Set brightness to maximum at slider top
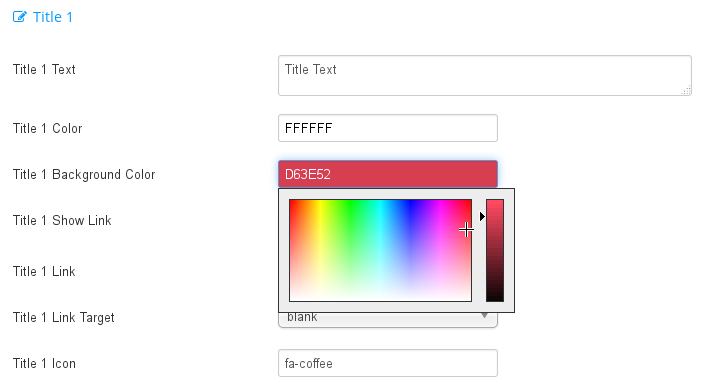This screenshot has height=391, width=701. (x=495, y=202)
